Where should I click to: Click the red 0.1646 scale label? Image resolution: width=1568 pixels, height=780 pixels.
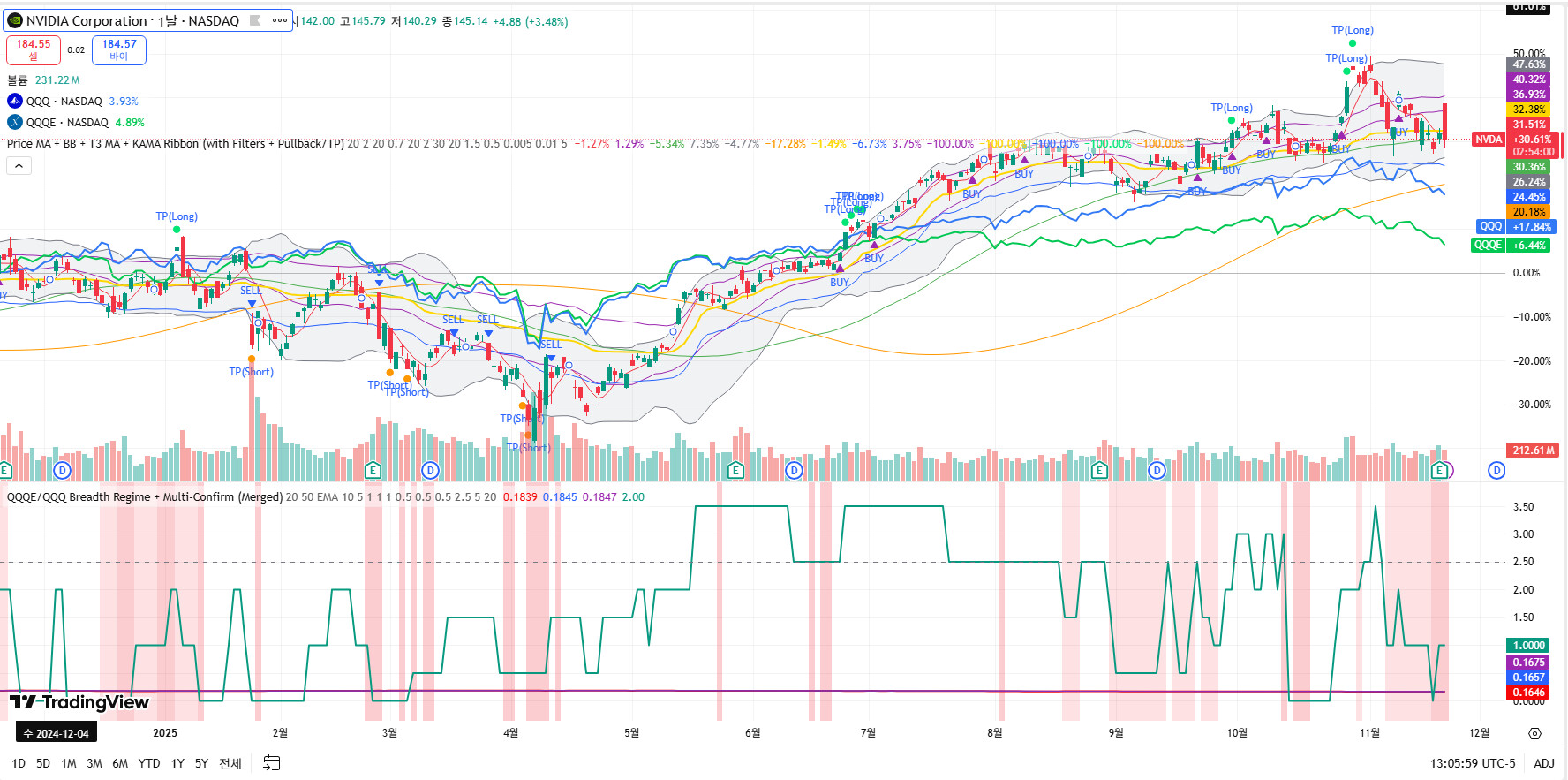point(1529,693)
